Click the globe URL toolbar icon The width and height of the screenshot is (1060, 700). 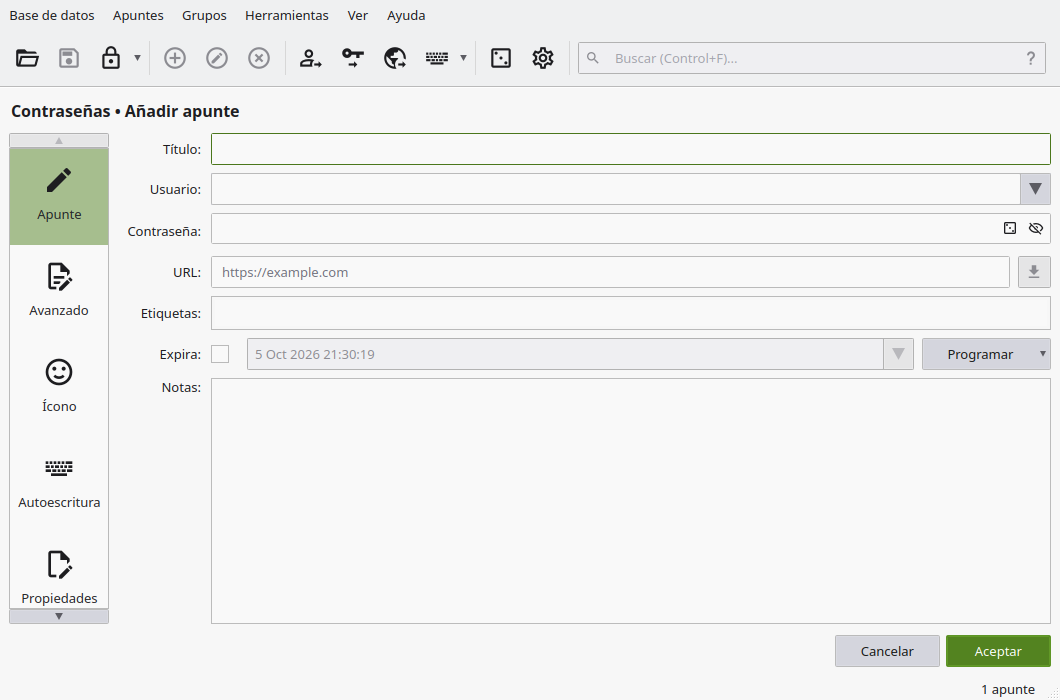pos(395,58)
